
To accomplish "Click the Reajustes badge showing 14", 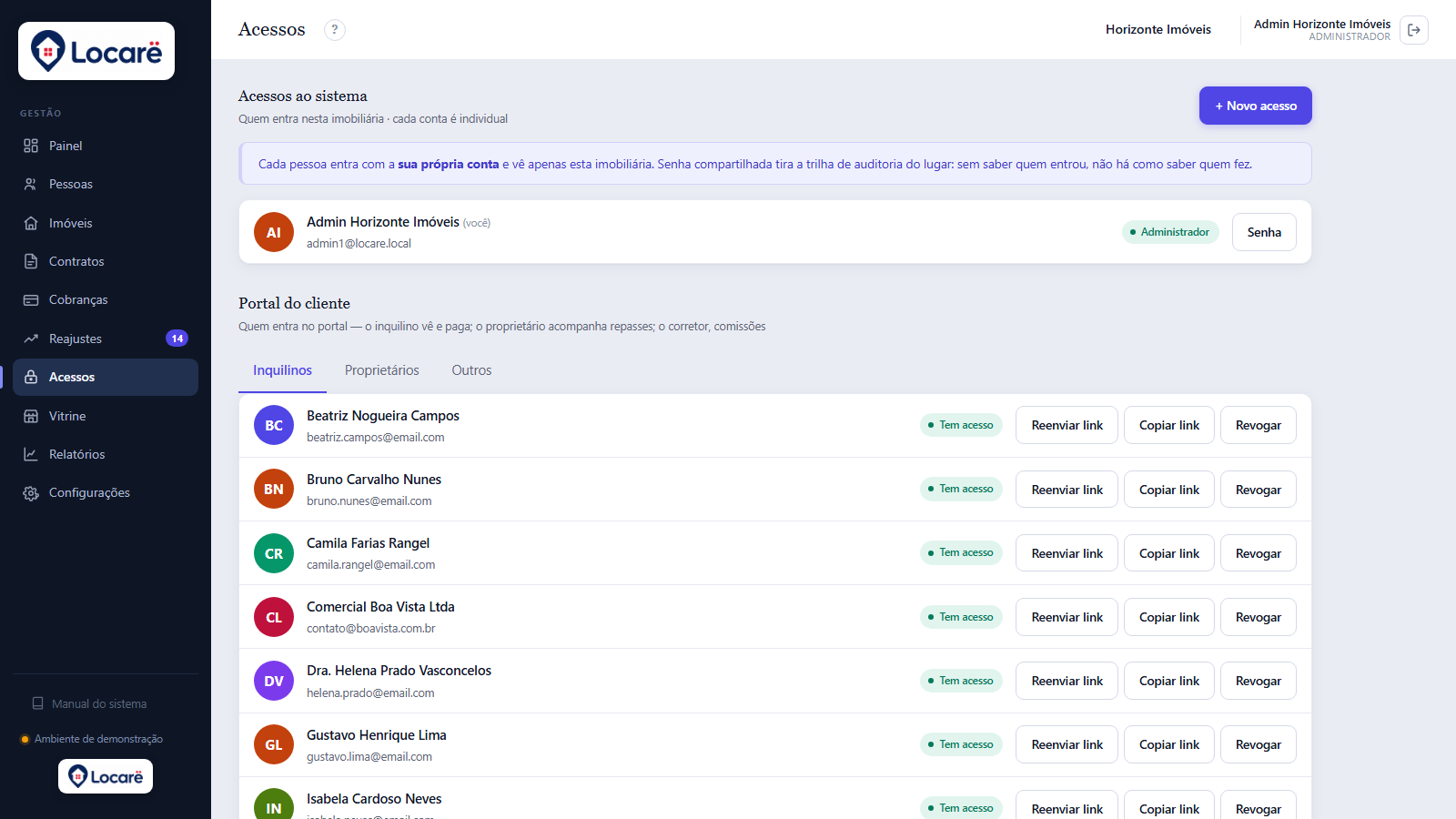I will pyautogui.click(x=177, y=339).
